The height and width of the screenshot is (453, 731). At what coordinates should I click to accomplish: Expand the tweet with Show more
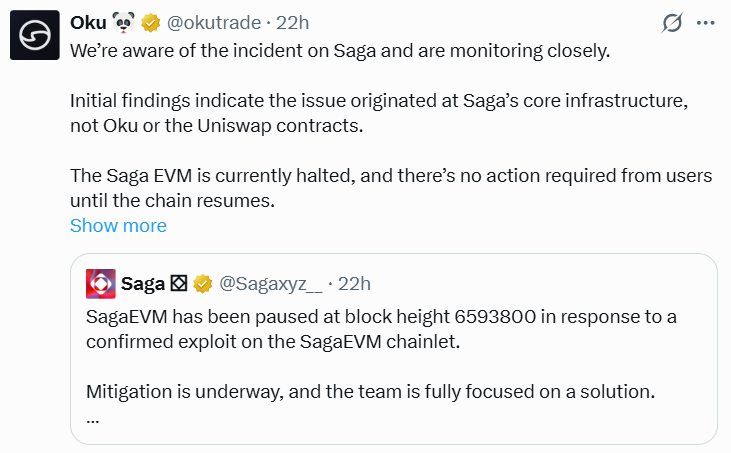click(118, 226)
